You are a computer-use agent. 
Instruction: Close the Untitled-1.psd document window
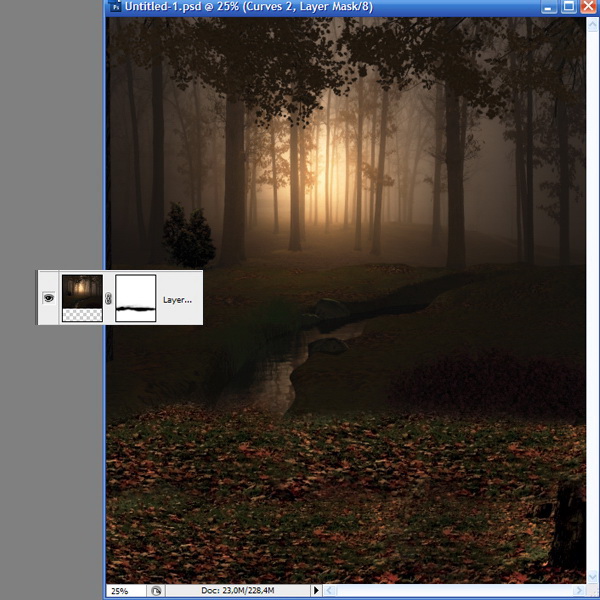pyautogui.click(x=589, y=7)
